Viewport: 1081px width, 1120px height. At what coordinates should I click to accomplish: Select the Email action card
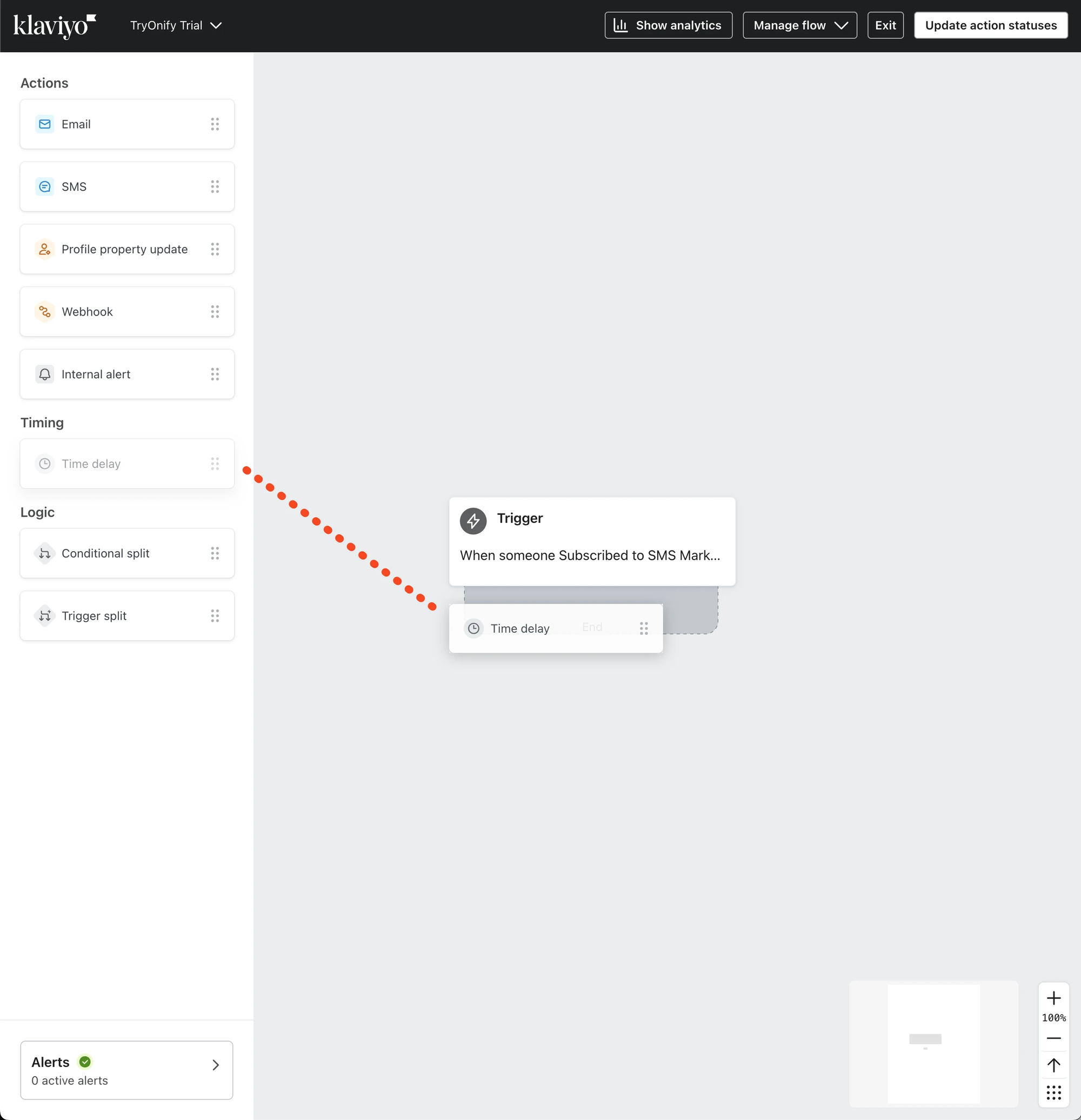(x=127, y=124)
